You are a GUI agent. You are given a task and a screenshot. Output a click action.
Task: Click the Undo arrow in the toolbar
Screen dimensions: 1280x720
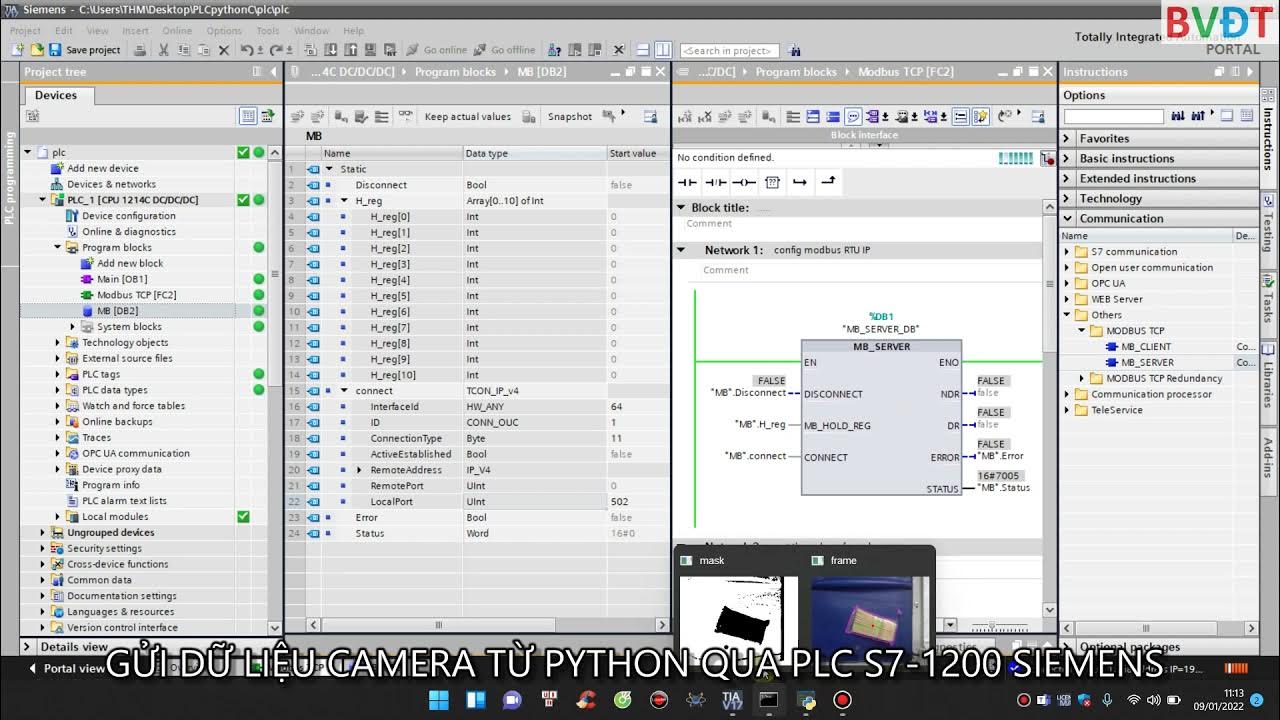pyautogui.click(x=245, y=50)
